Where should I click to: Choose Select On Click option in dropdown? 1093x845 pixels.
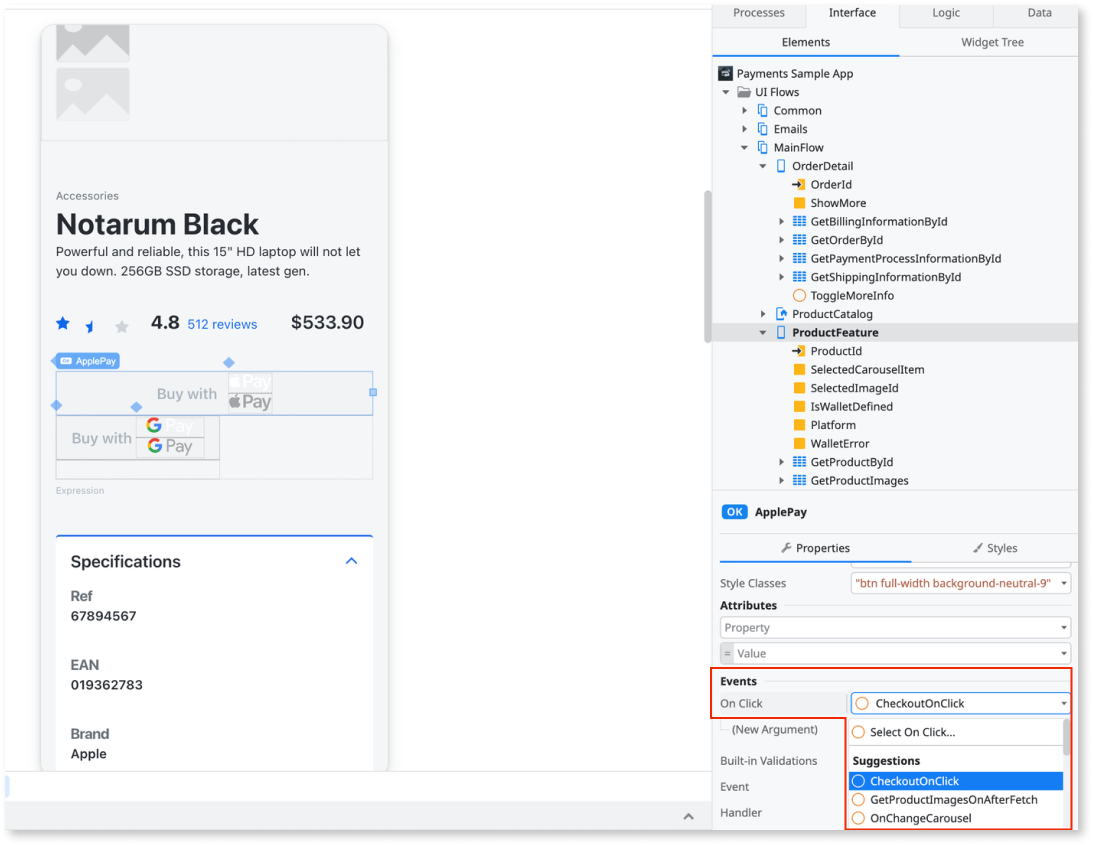click(910, 731)
